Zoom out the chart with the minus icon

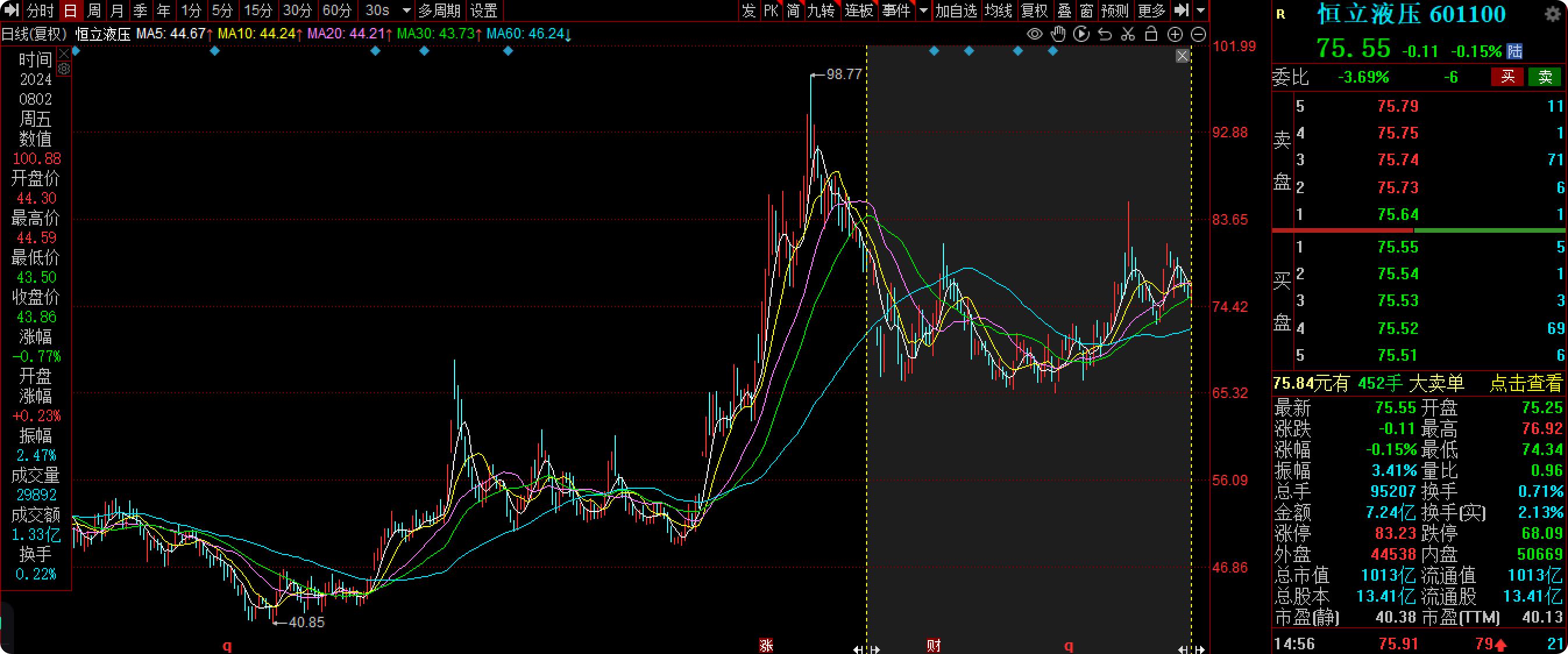pos(1198,35)
